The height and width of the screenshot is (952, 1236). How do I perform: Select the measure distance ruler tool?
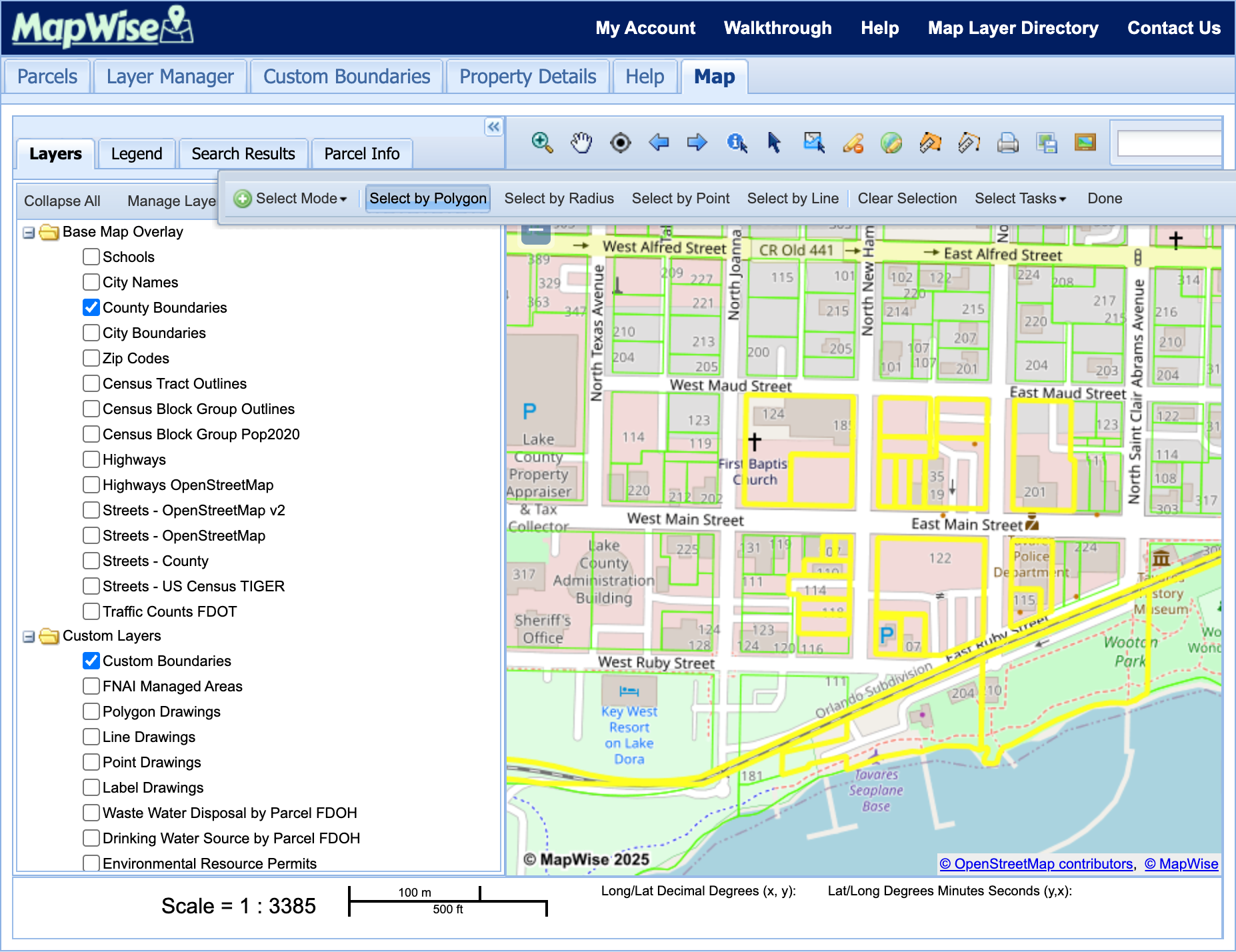tap(969, 142)
